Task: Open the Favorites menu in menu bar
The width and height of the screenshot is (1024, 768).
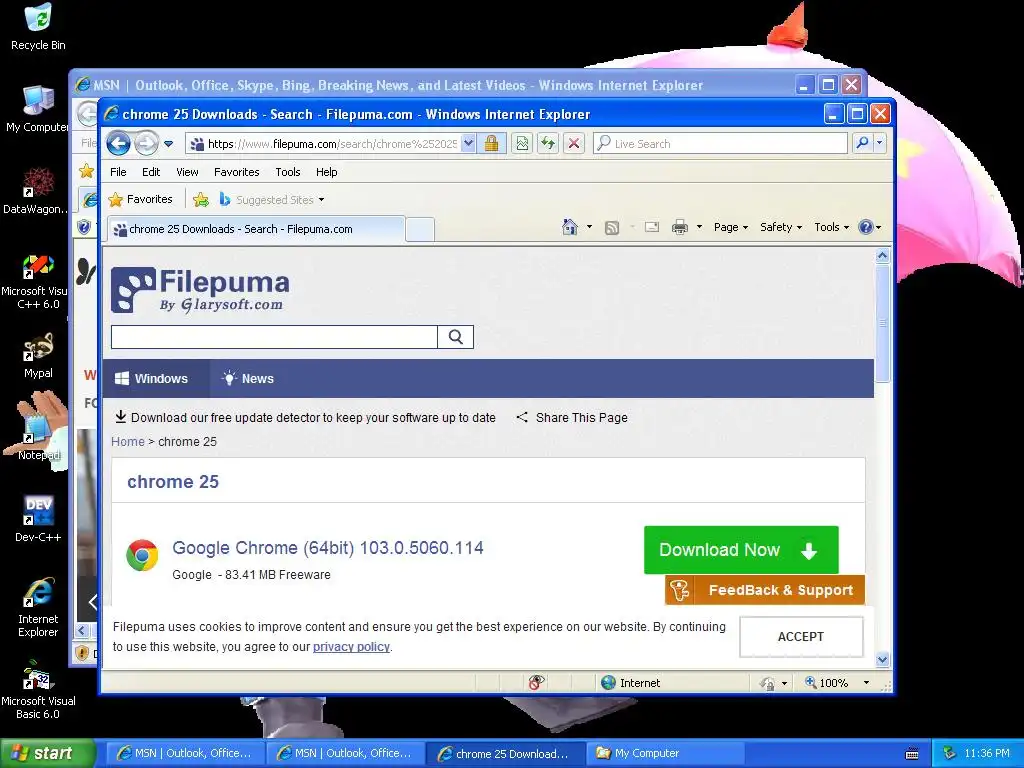Action: point(236,172)
